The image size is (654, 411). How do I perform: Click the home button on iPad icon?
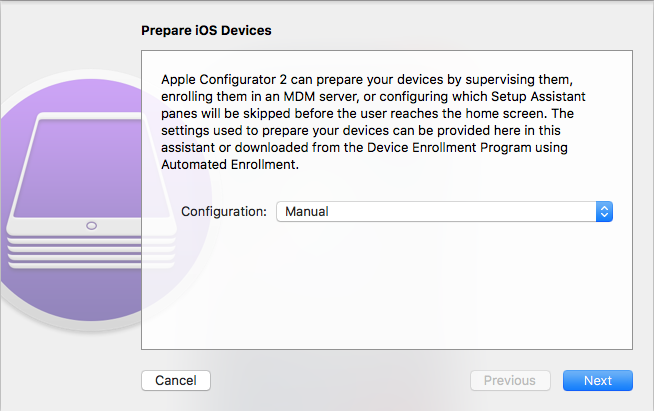coord(91,226)
